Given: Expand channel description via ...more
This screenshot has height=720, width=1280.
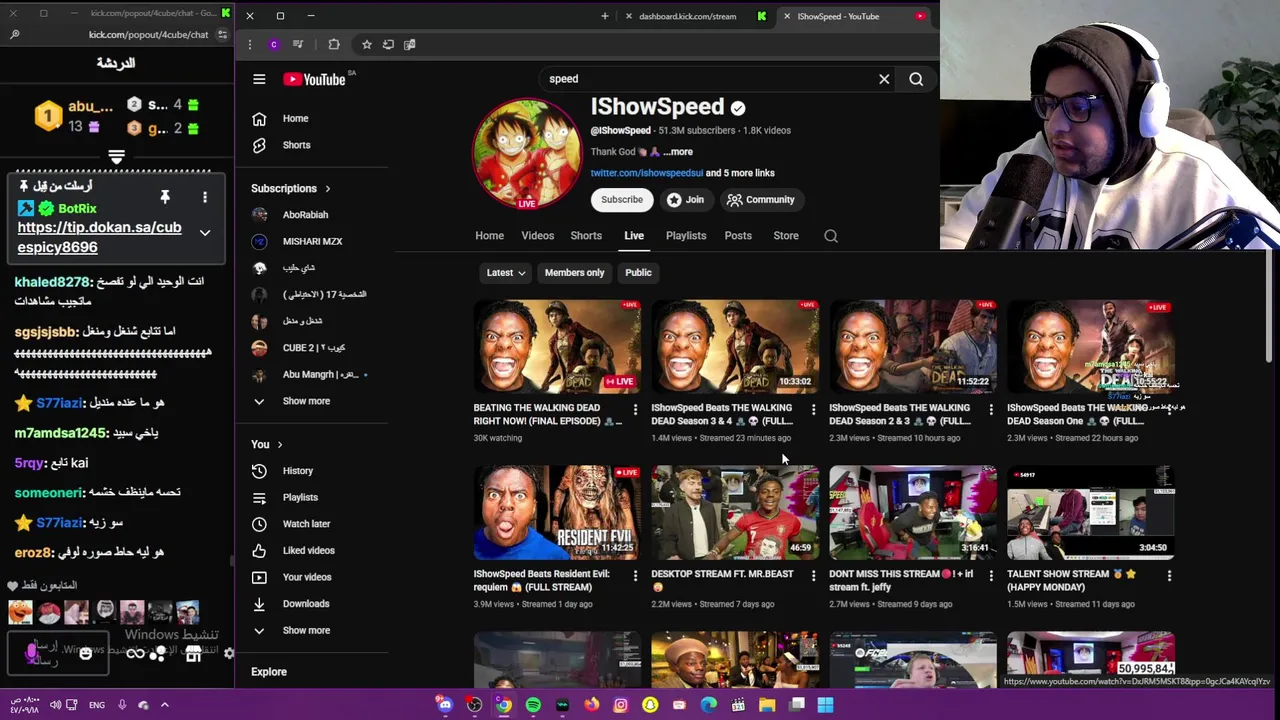Looking at the screenshot, I should coord(678,152).
